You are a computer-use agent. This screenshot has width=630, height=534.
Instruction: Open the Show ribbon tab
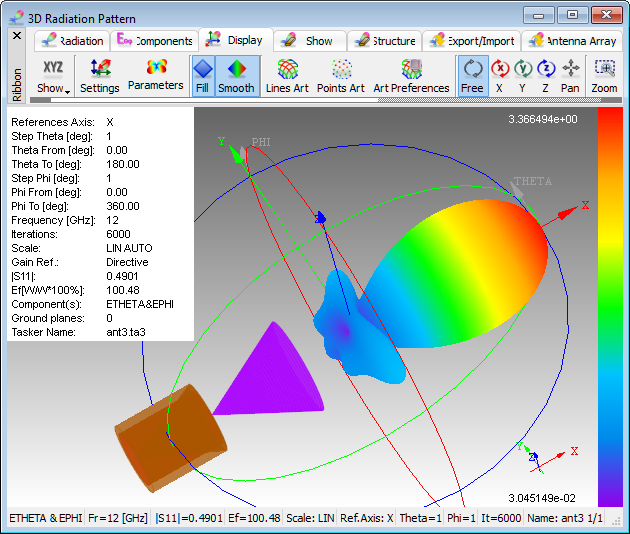point(310,41)
